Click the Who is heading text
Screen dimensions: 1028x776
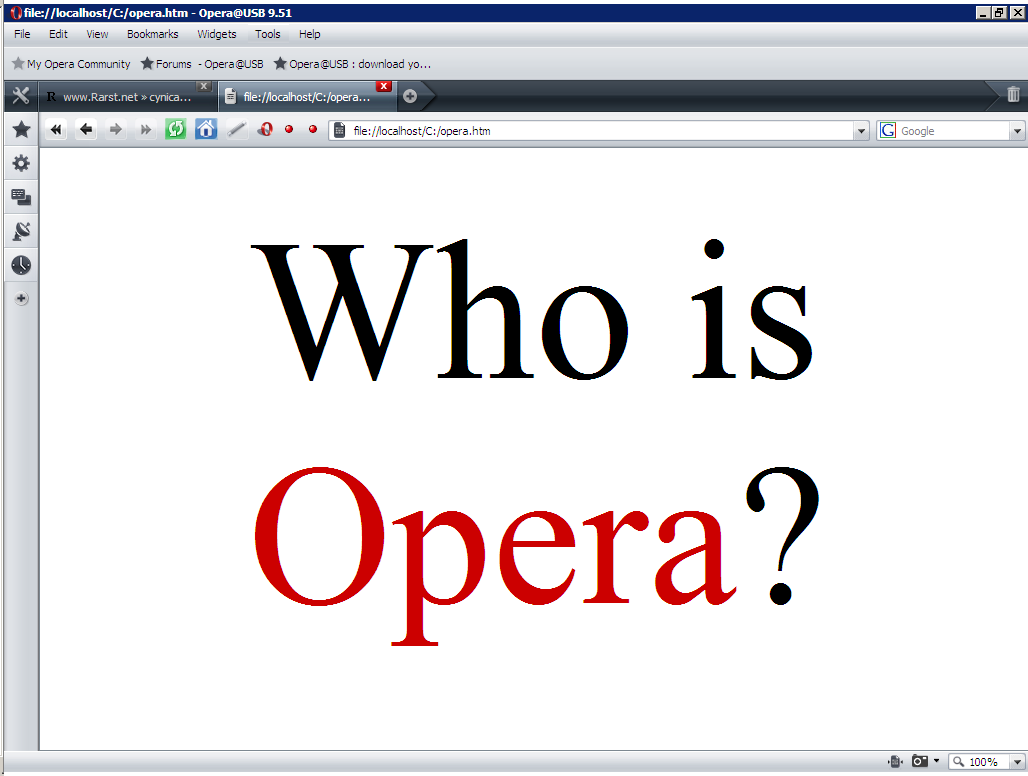532,309
